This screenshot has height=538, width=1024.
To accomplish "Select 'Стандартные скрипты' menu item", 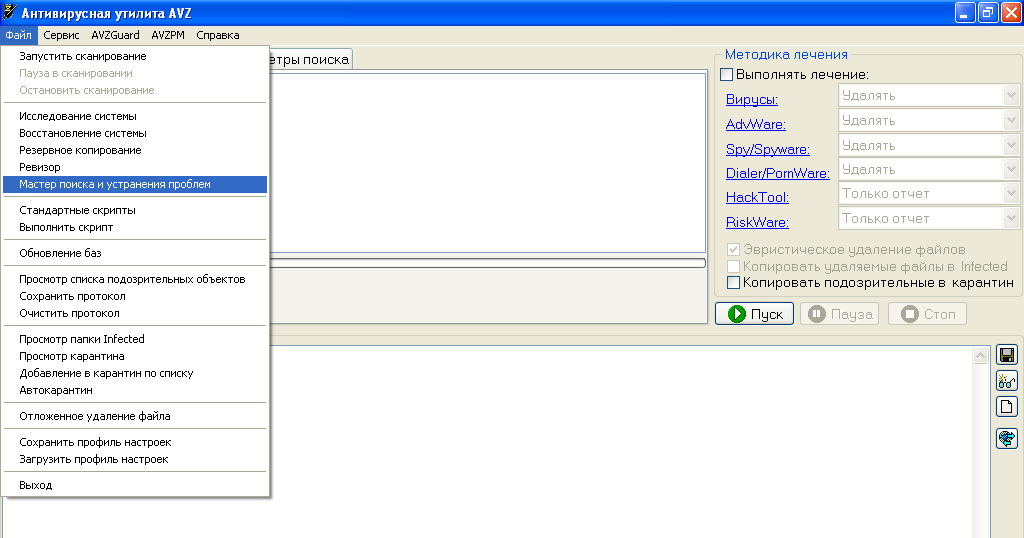I will 135,210.
